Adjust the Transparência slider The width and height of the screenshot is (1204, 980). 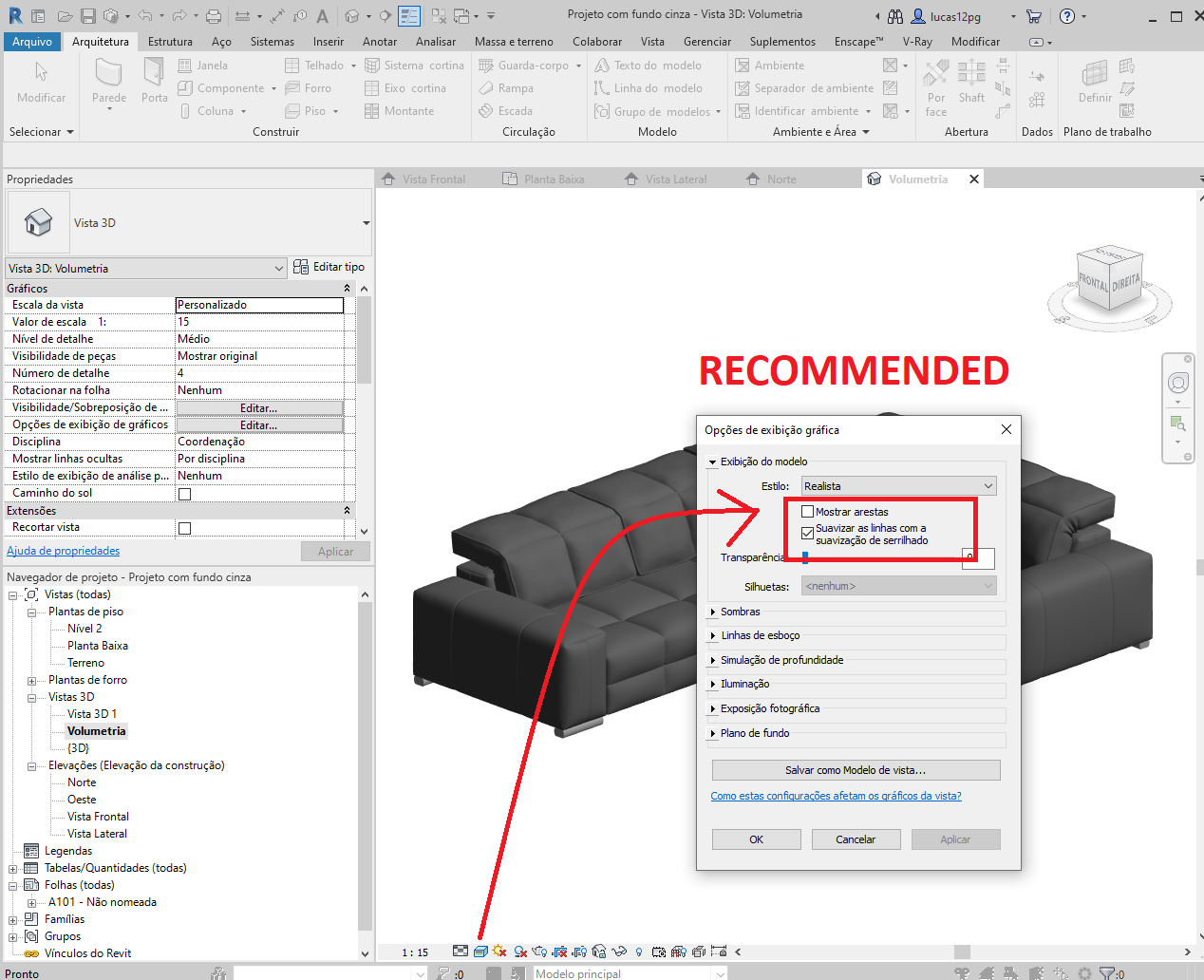coord(807,558)
